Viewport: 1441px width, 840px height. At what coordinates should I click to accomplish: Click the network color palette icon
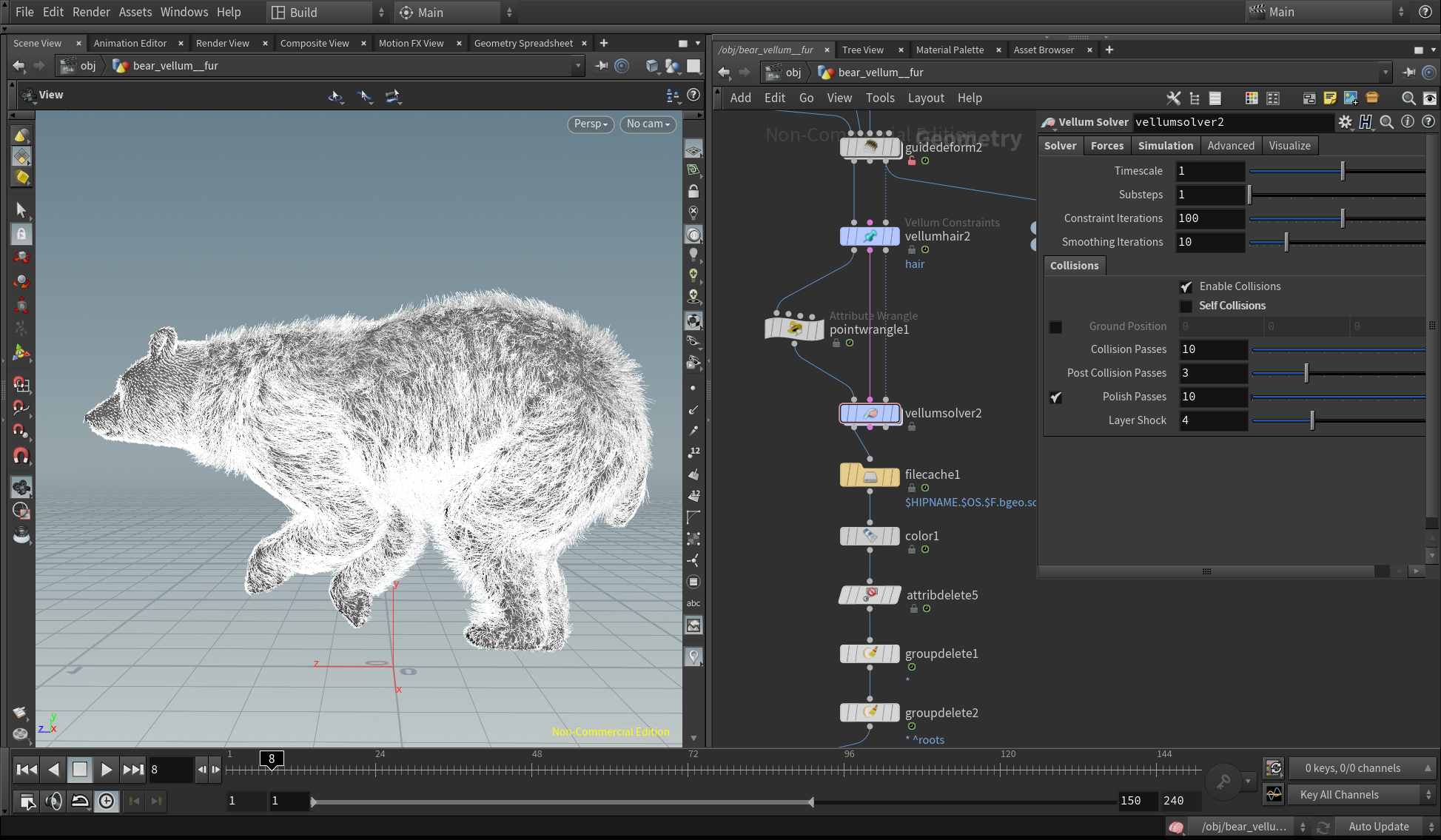(x=1252, y=98)
